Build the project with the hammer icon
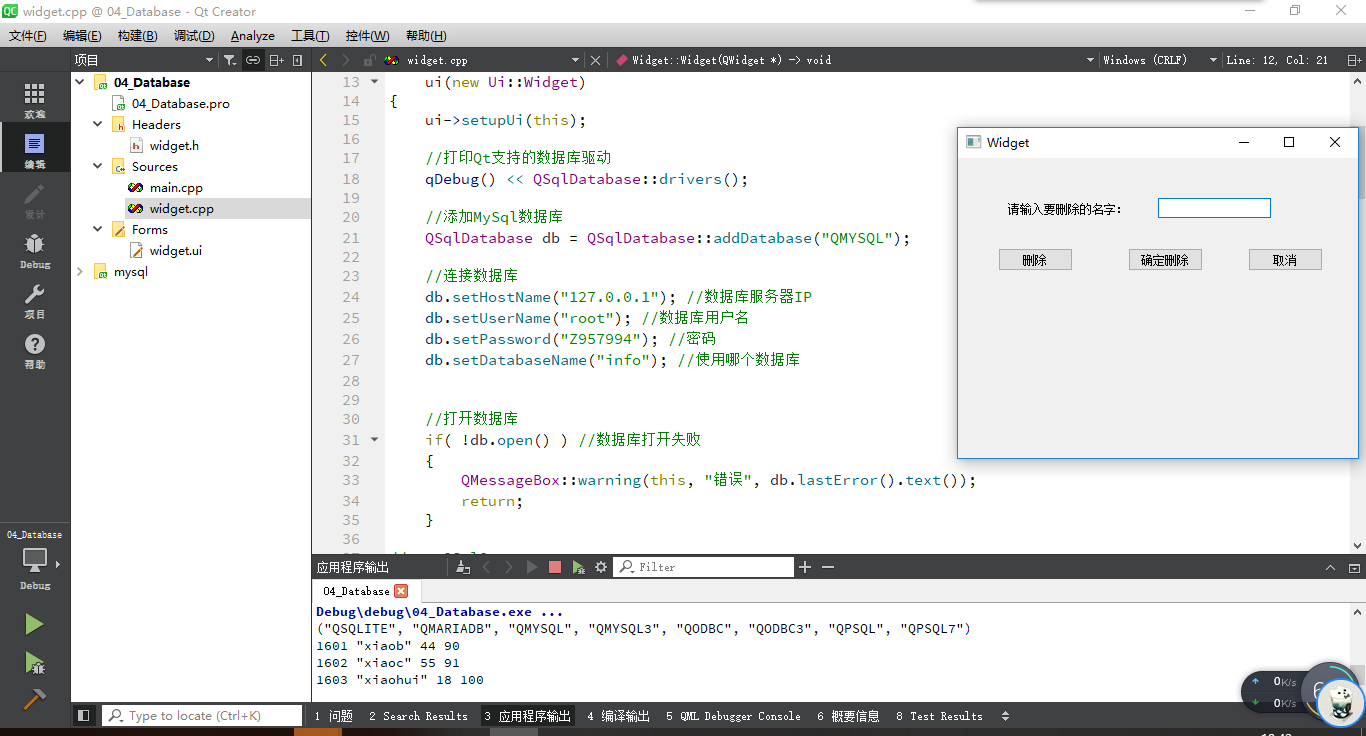Screen dimensions: 1366x736 (34, 698)
